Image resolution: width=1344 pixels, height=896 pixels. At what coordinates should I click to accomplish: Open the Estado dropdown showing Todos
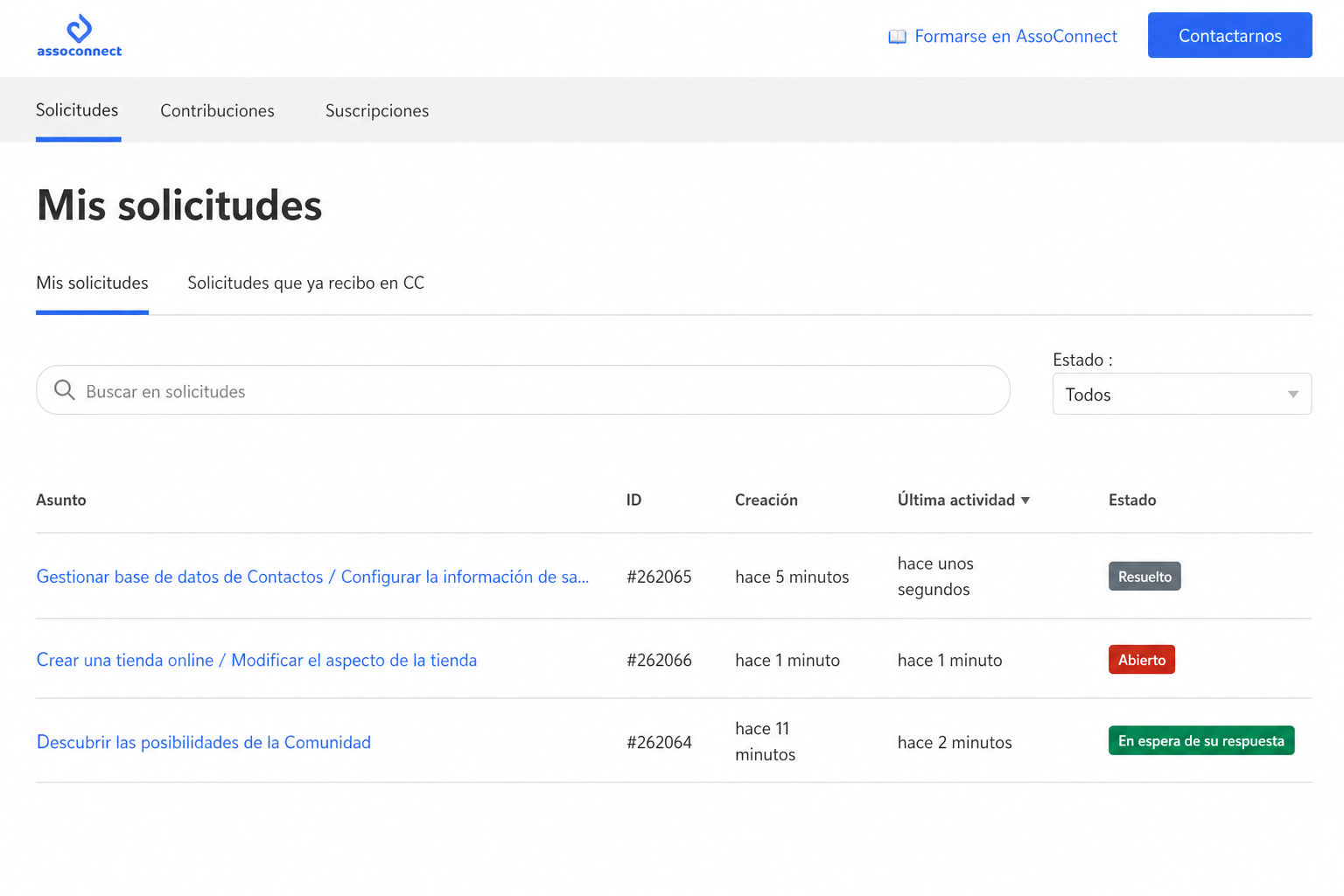coord(1181,394)
